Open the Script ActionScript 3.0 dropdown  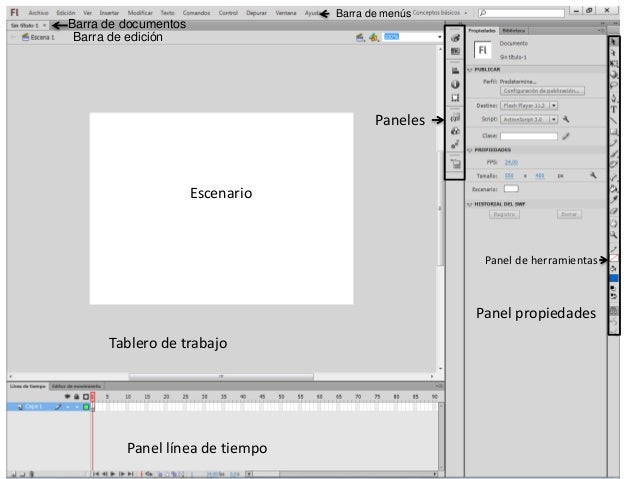(x=554, y=118)
